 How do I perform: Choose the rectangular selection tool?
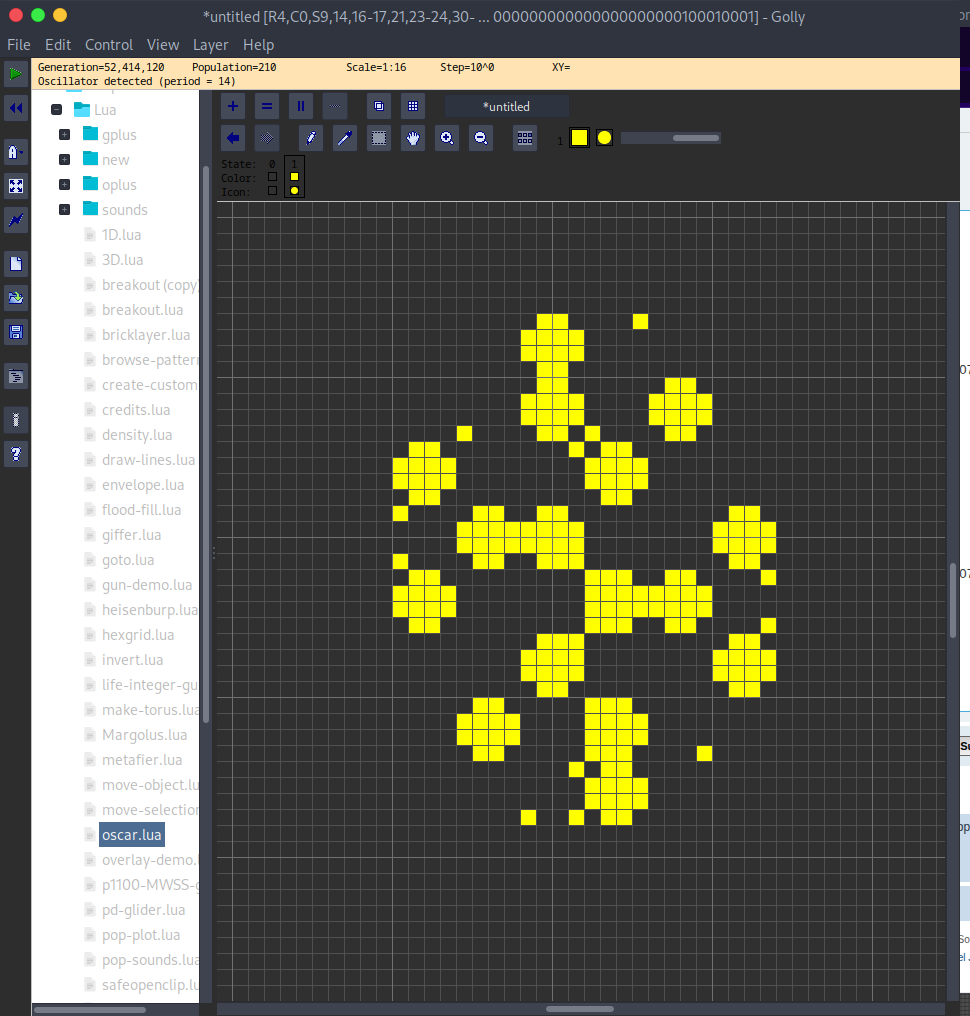379,138
